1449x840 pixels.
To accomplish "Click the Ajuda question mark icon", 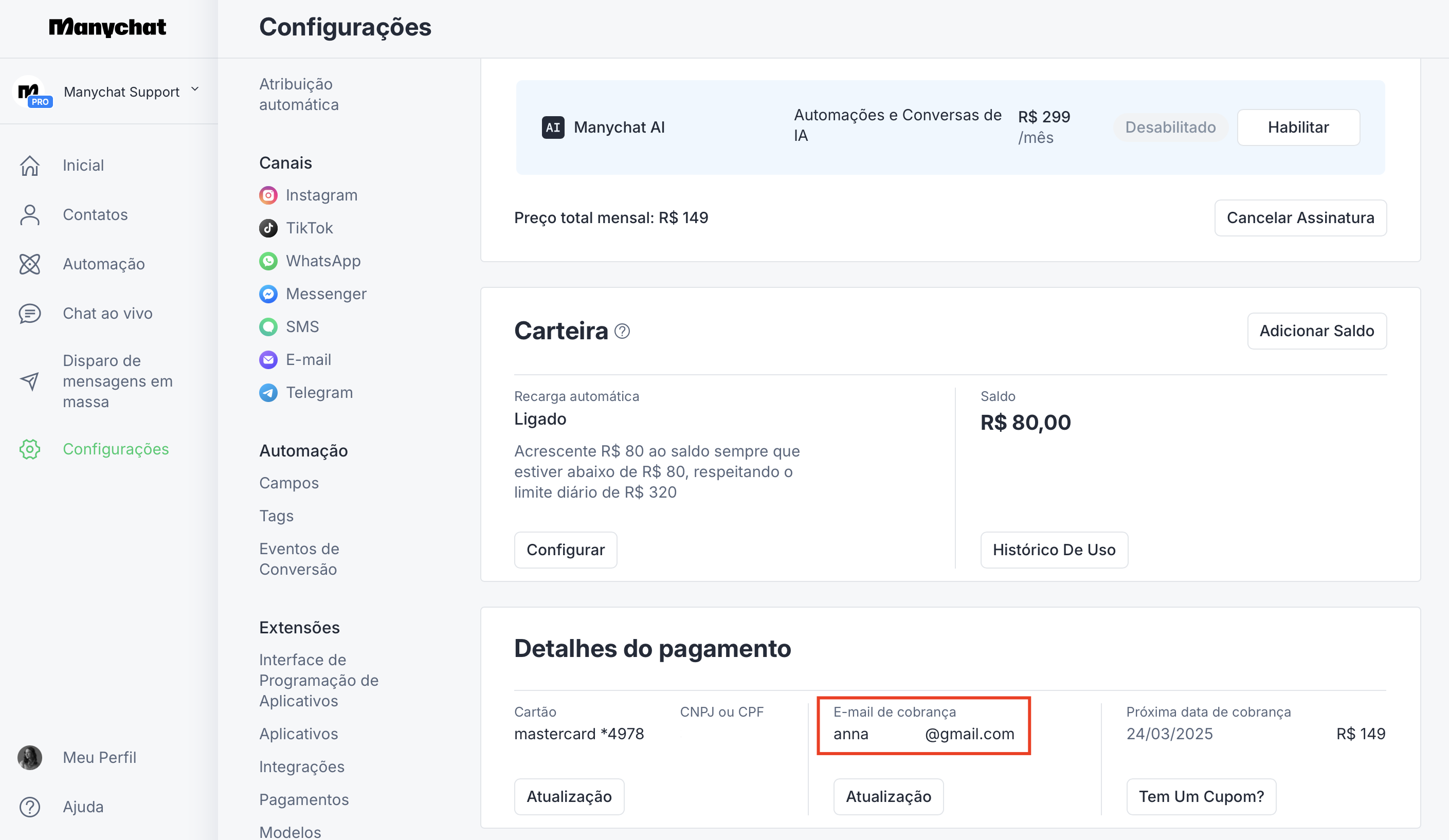I will (x=30, y=807).
